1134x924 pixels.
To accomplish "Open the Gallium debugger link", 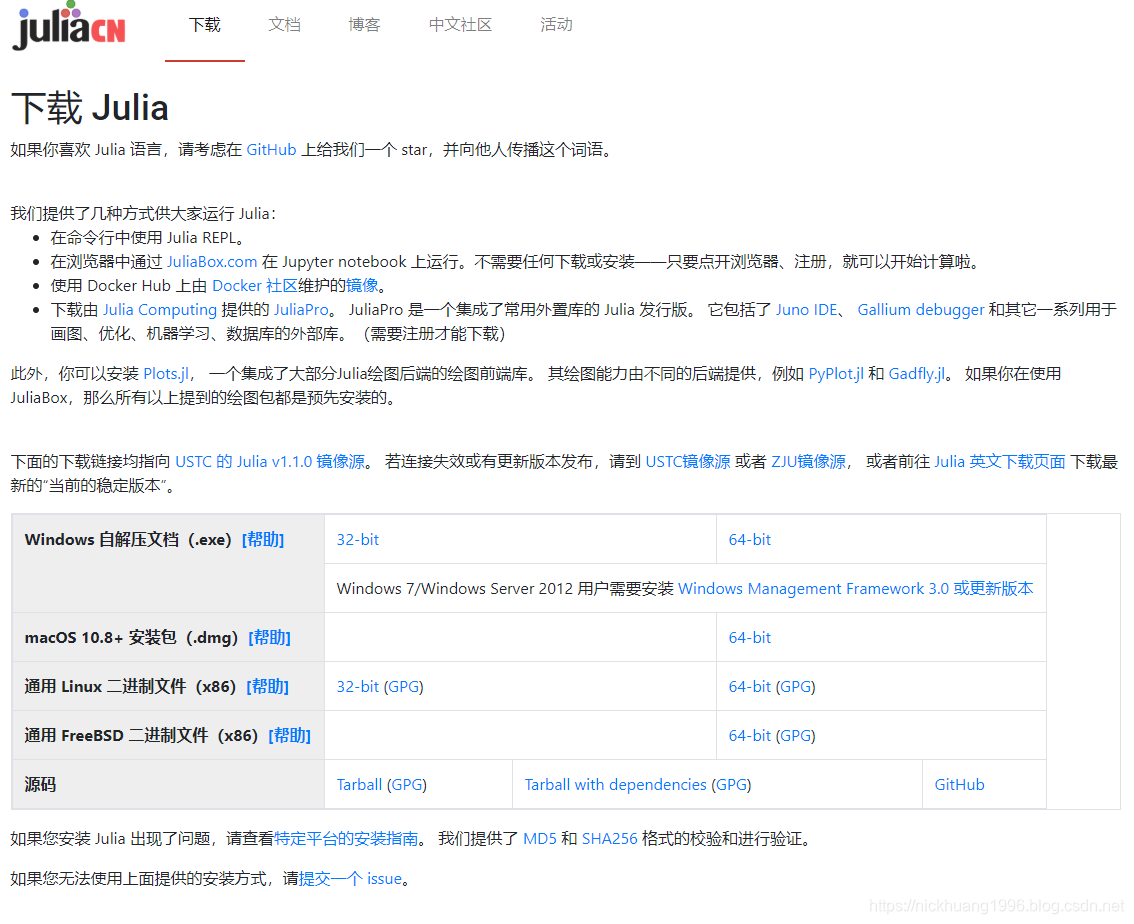I will (x=921, y=310).
